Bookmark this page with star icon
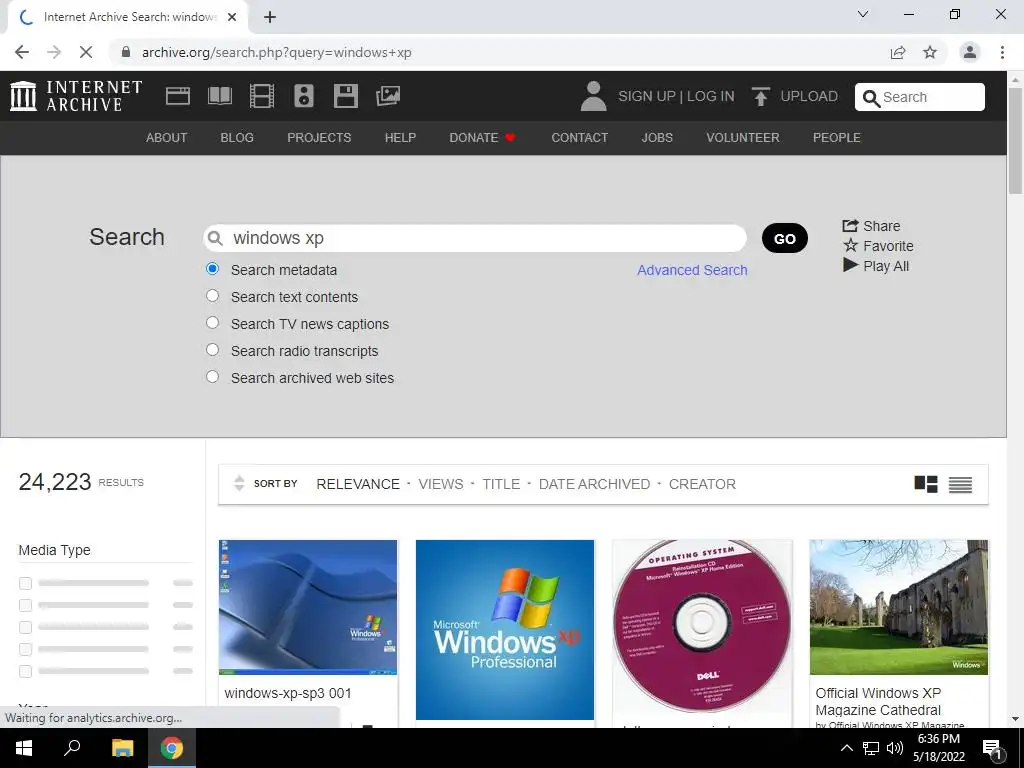This screenshot has width=1024, height=768. 930,52
